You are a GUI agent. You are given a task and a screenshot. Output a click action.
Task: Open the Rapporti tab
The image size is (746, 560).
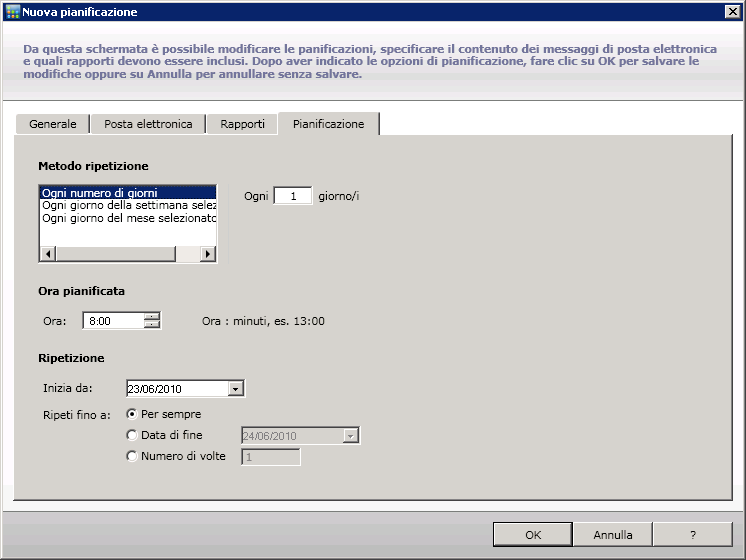(x=242, y=124)
